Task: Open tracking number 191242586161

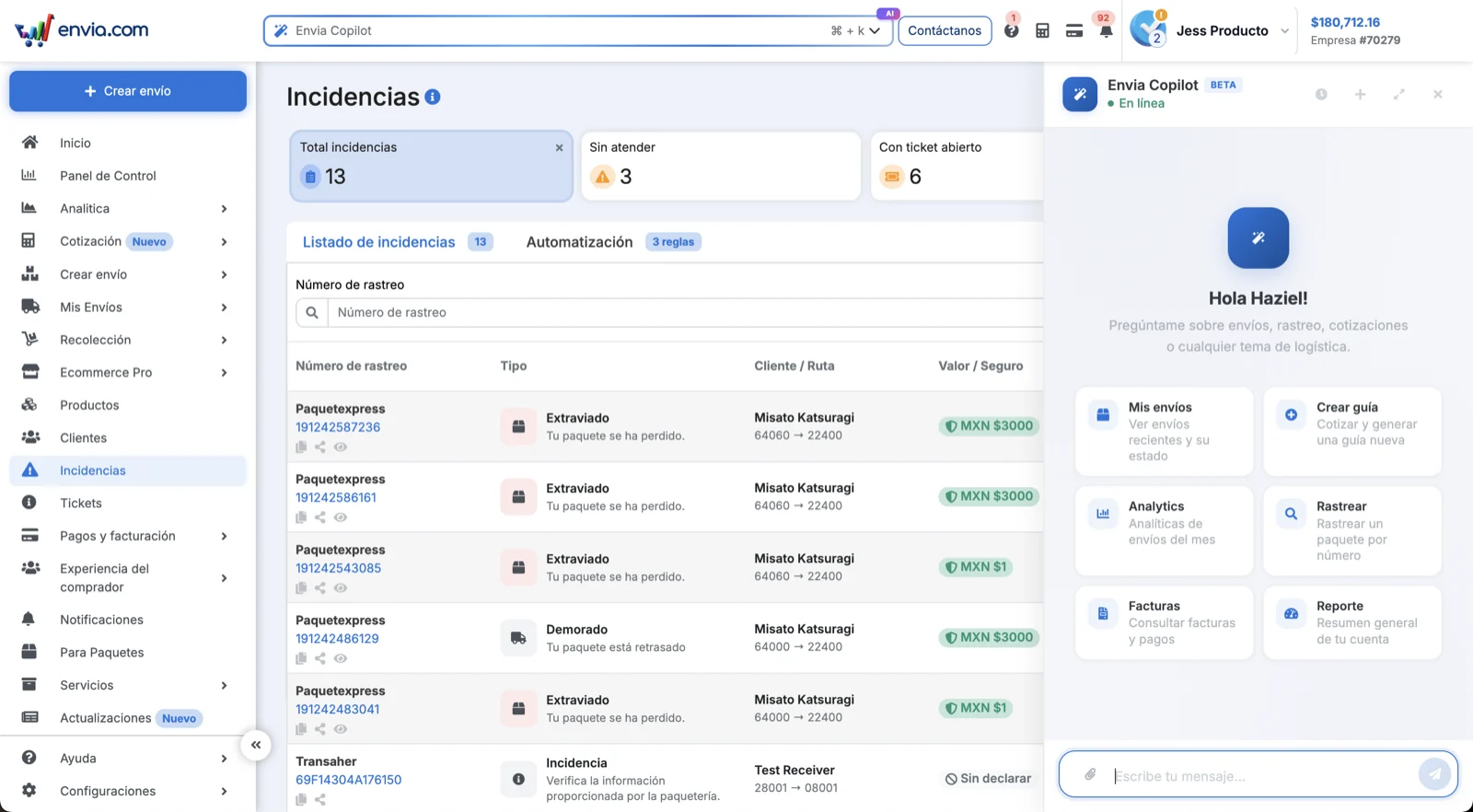Action: 336,497
